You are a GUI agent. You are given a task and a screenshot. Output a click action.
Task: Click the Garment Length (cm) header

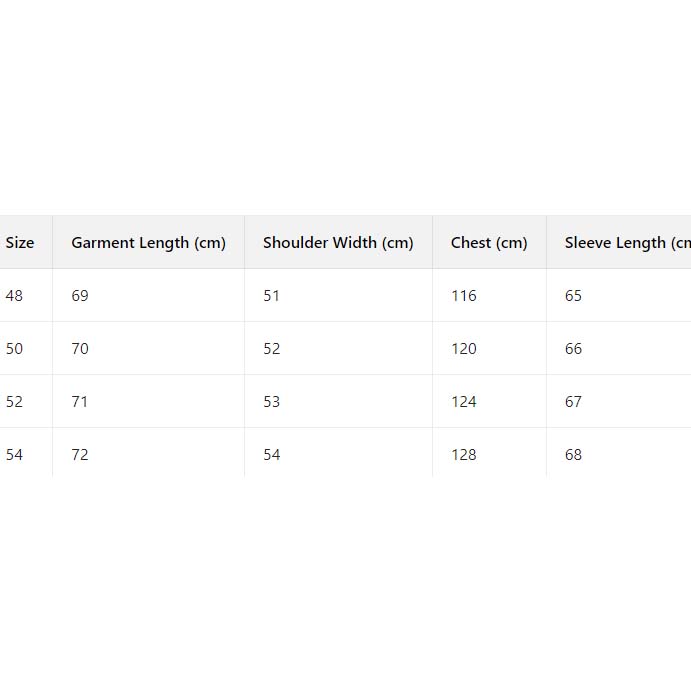[x=148, y=243]
